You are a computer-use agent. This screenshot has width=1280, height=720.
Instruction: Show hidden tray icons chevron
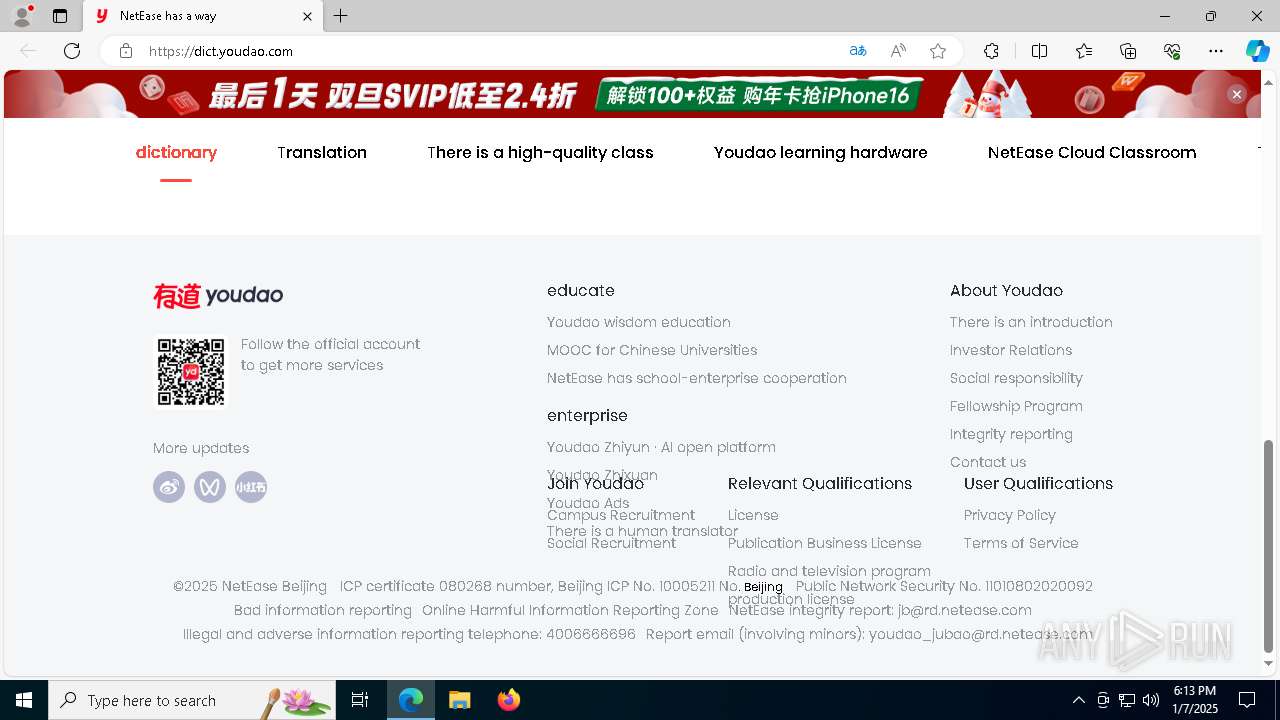point(1078,700)
